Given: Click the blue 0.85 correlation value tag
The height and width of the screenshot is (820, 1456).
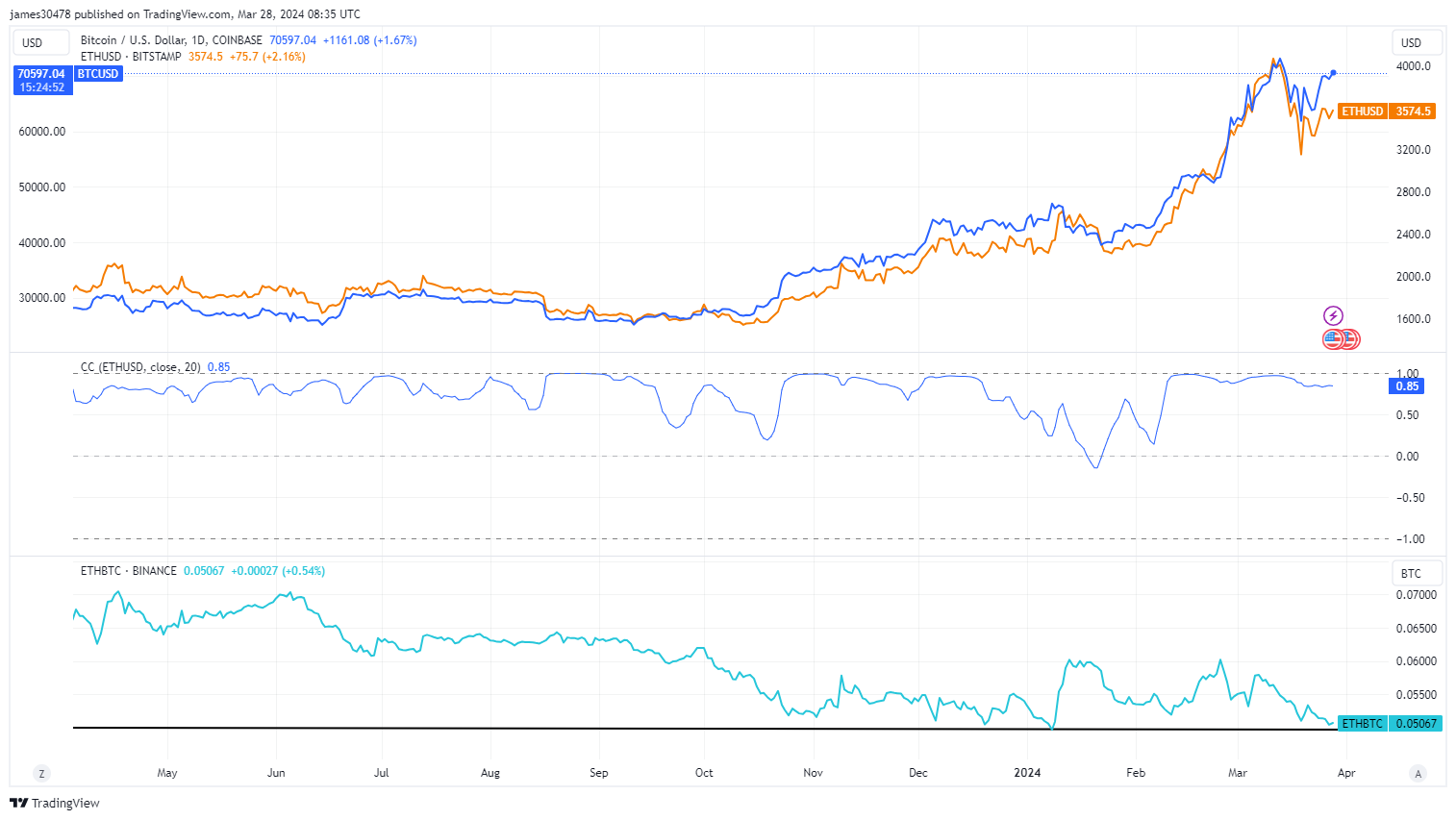Looking at the screenshot, I should (1407, 386).
